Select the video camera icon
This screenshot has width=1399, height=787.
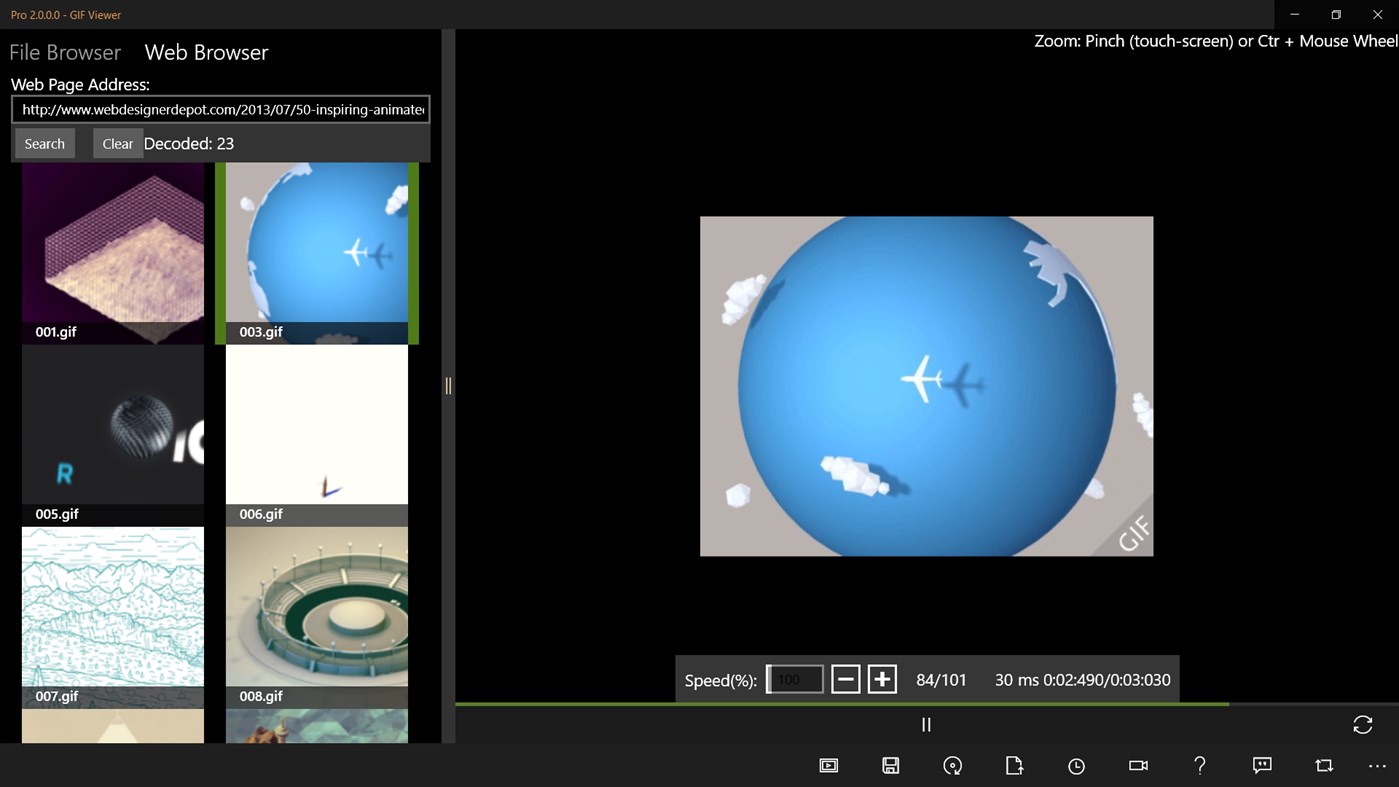(x=1138, y=766)
